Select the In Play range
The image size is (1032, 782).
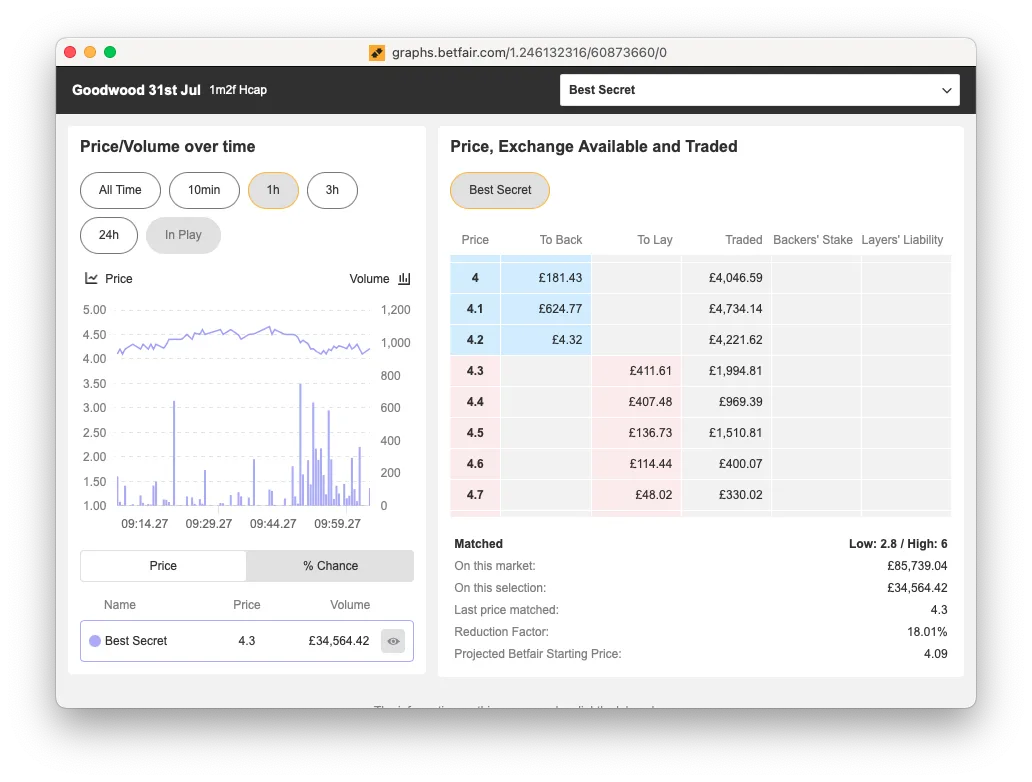click(x=183, y=235)
